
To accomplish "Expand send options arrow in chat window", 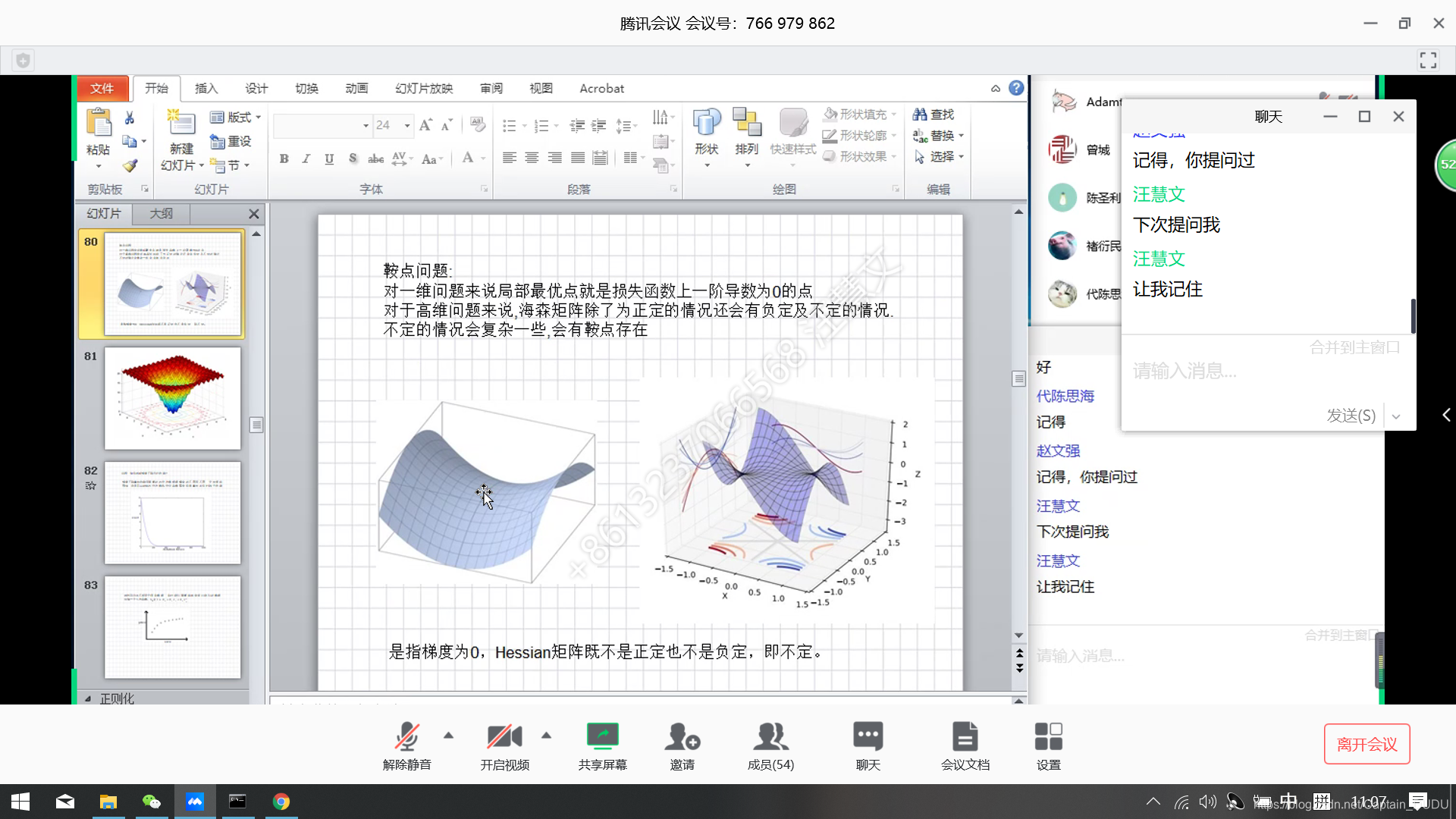I will tap(1396, 416).
